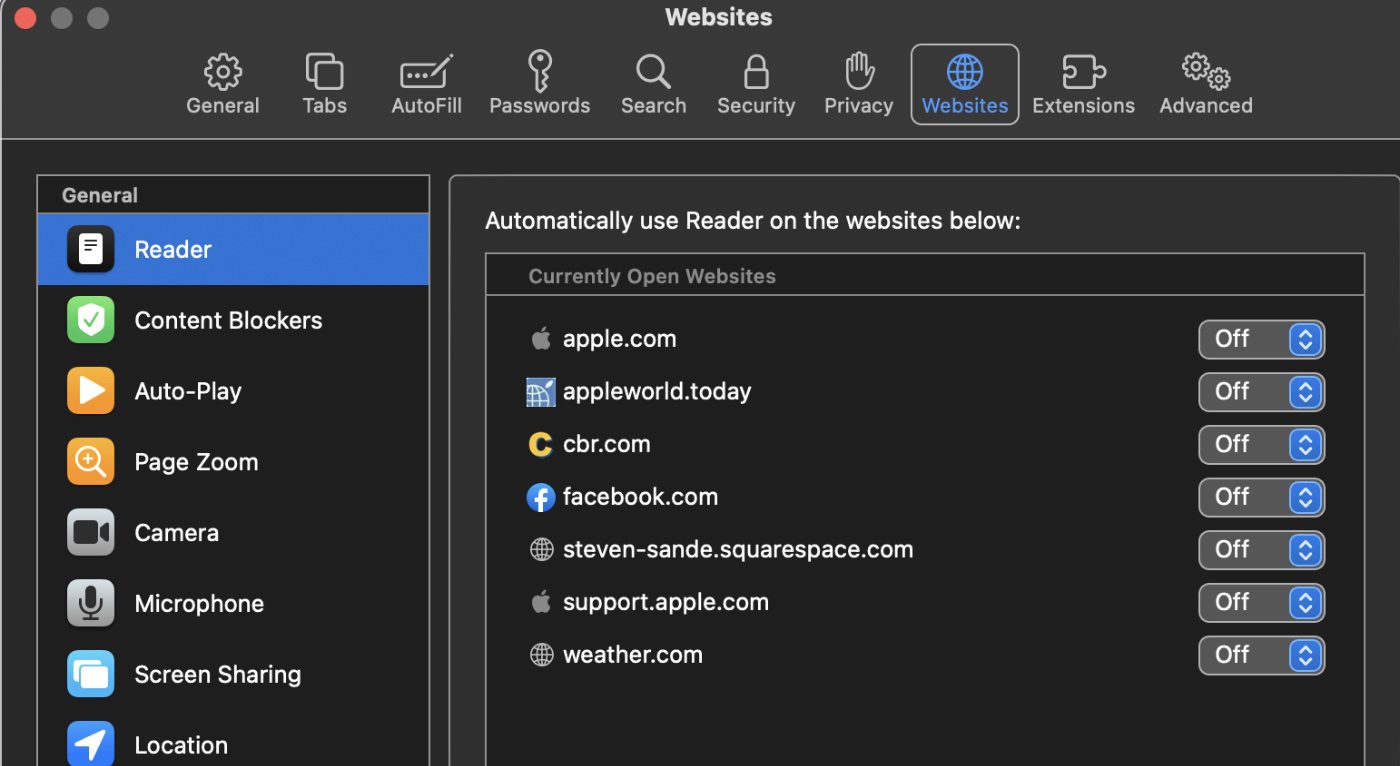The width and height of the screenshot is (1400, 766).
Task: Click the red close window button
Action: click(x=24, y=18)
